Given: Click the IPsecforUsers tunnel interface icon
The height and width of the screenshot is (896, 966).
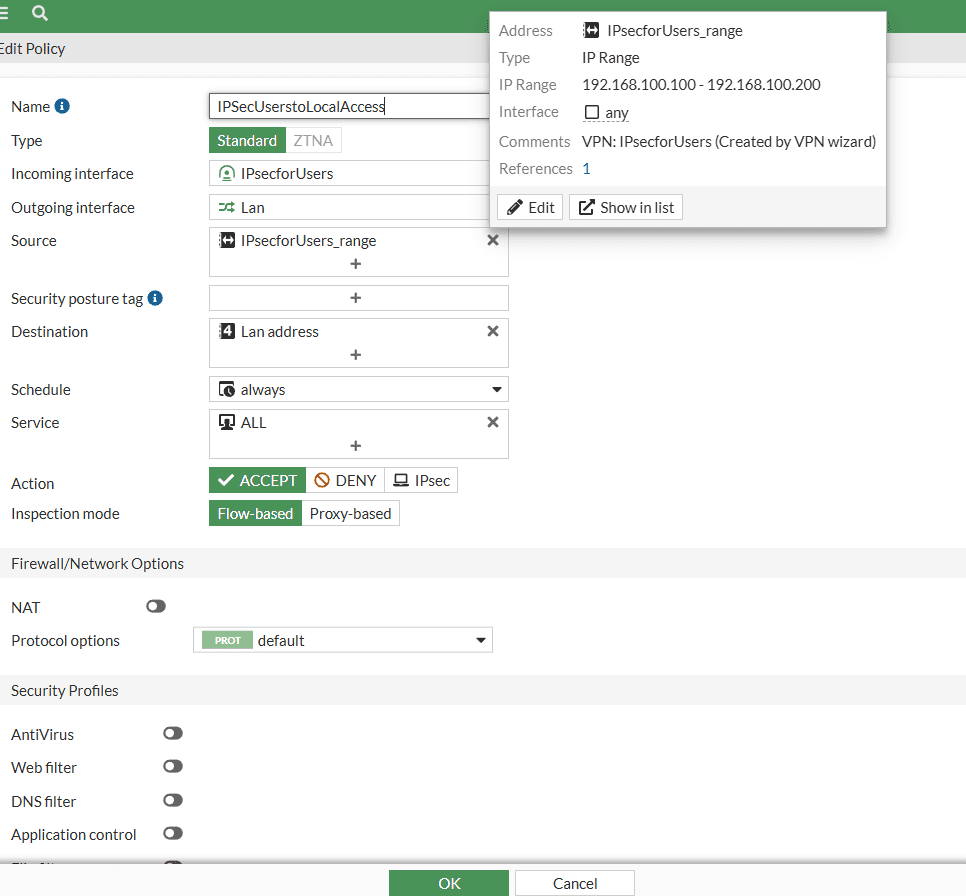Looking at the screenshot, I should coord(227,174).
